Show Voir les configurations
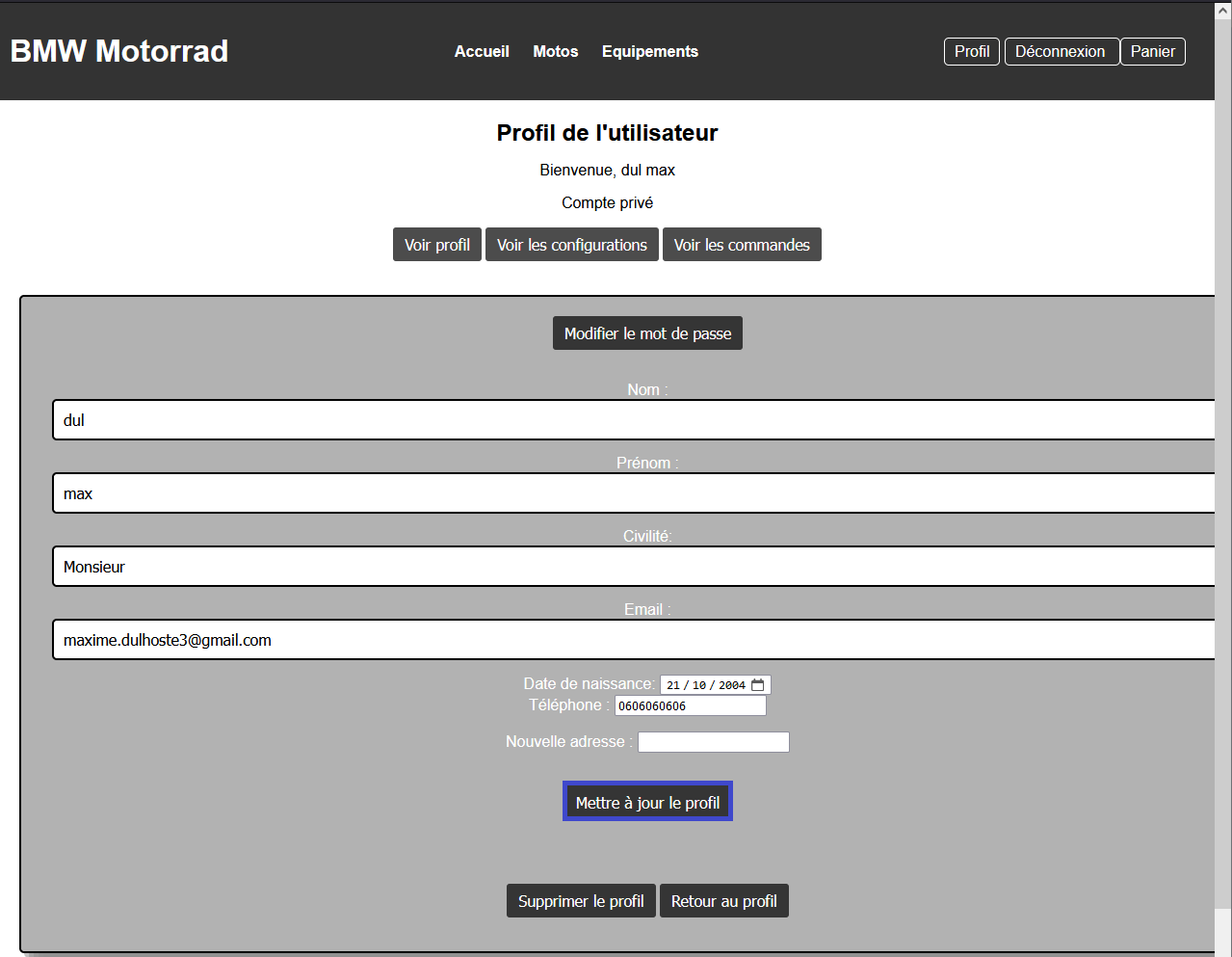This screenshot has height=957, width=1232. [572, 245]
